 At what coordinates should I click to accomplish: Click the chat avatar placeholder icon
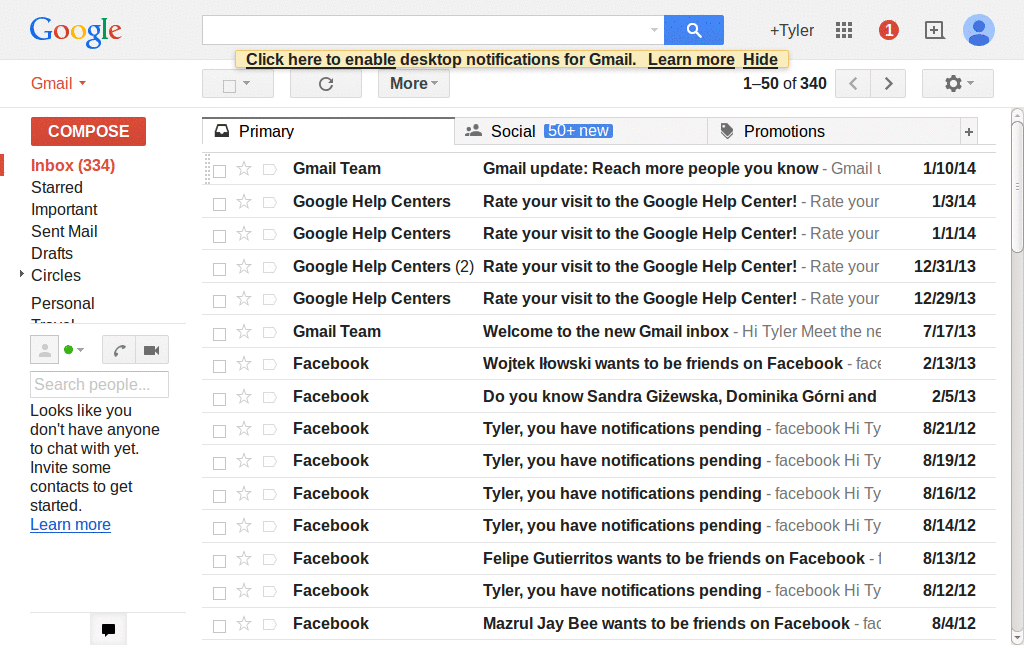click(x=44, y=350)
